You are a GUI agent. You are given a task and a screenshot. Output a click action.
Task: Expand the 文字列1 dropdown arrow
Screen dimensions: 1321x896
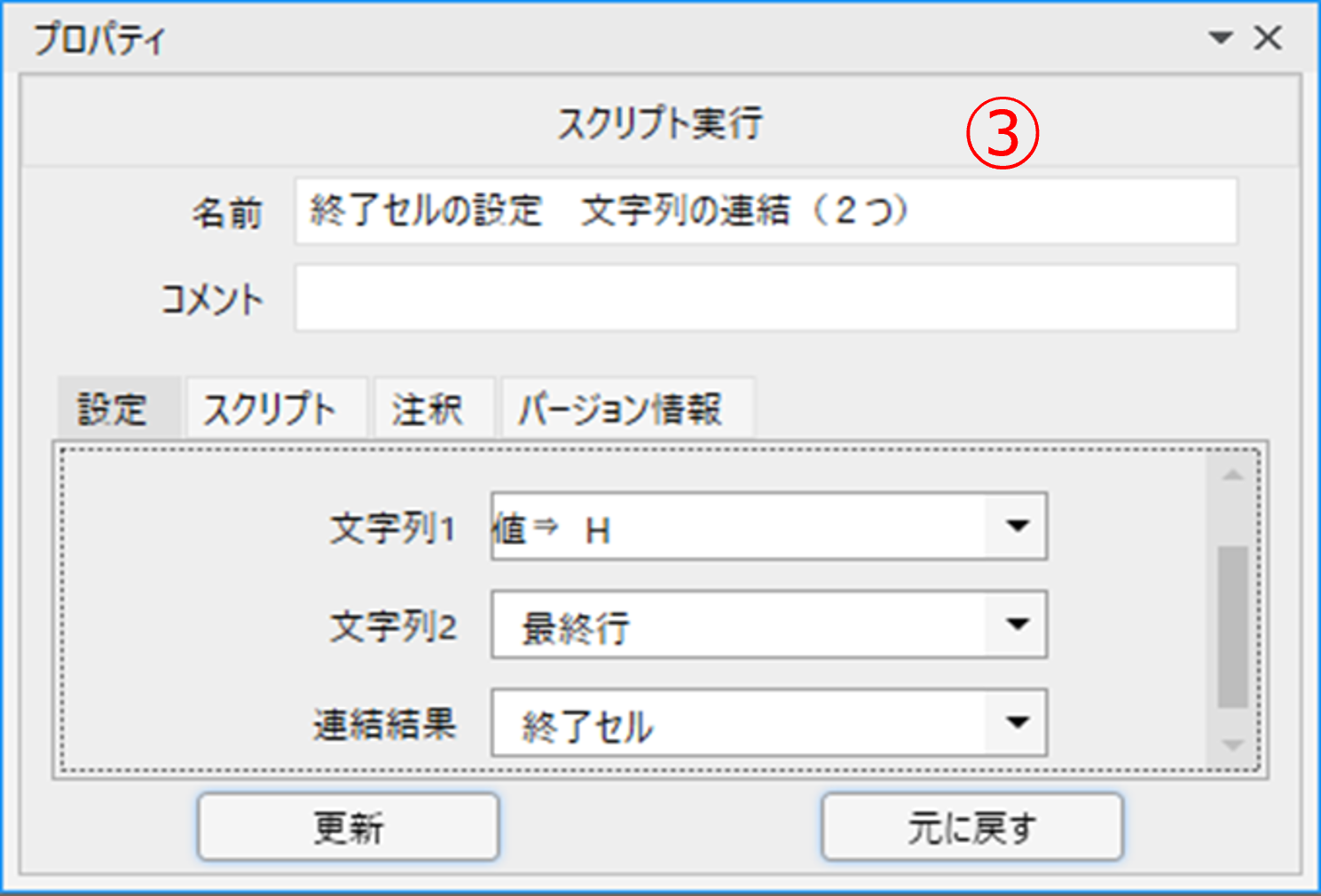coord(1018,526)
